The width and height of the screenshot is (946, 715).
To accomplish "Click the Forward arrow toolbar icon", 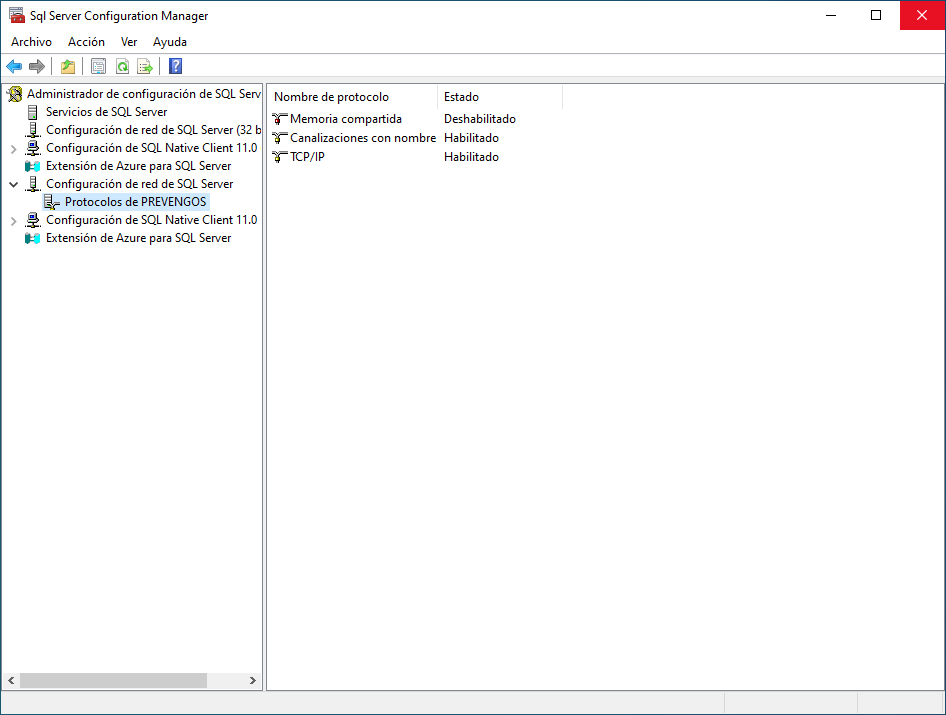I will (x=37, y=67).
